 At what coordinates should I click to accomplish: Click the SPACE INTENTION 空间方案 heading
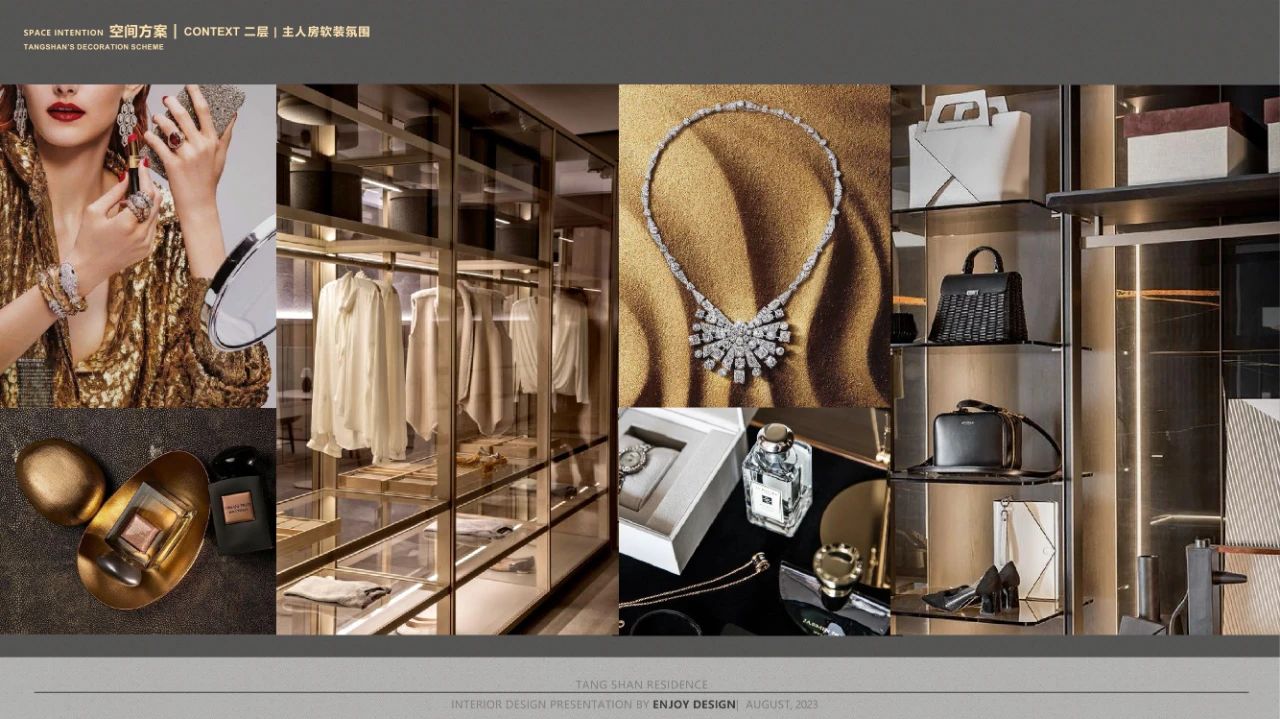pos(96,32)
